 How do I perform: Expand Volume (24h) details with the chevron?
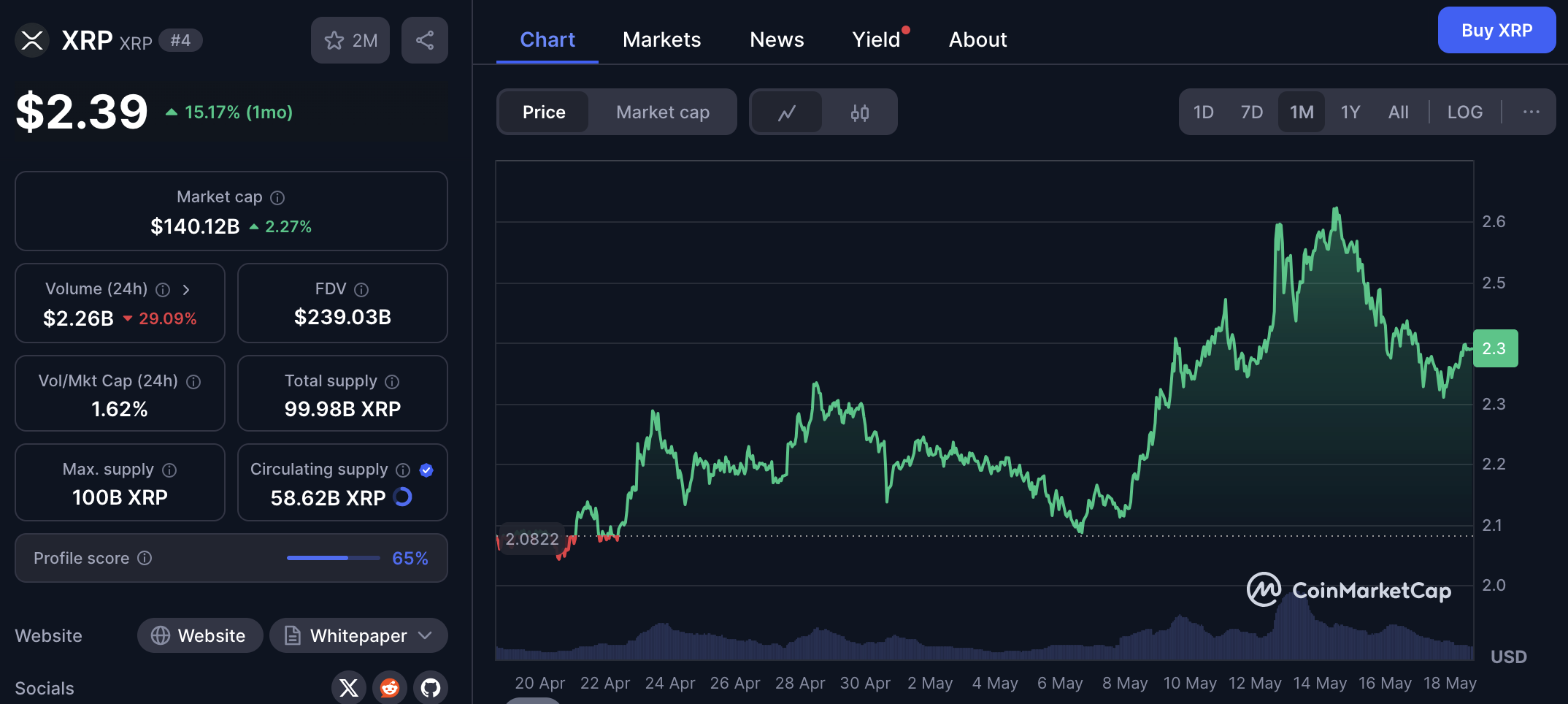tap(187, 289)
